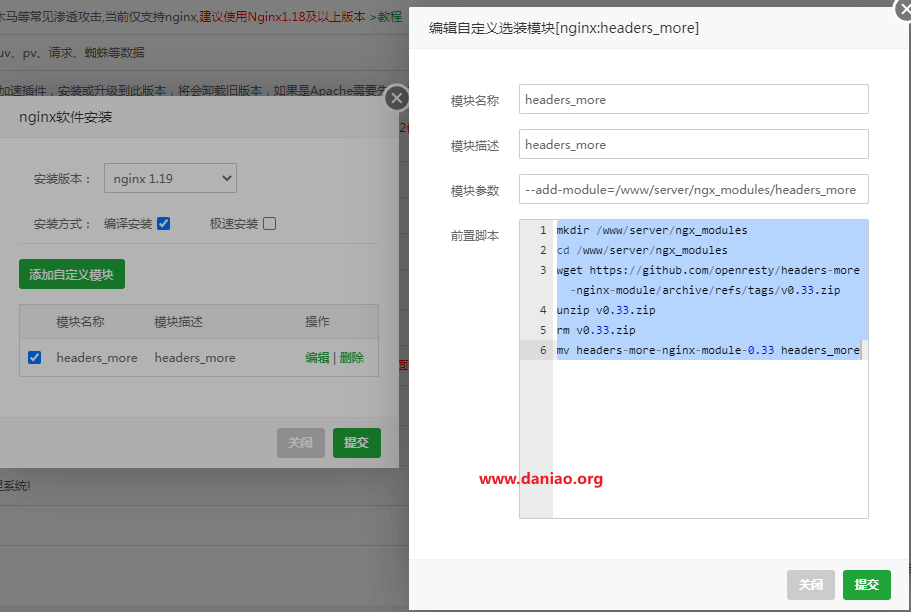Close the edit custom module dialog X icon

click(x=903, y=9)
